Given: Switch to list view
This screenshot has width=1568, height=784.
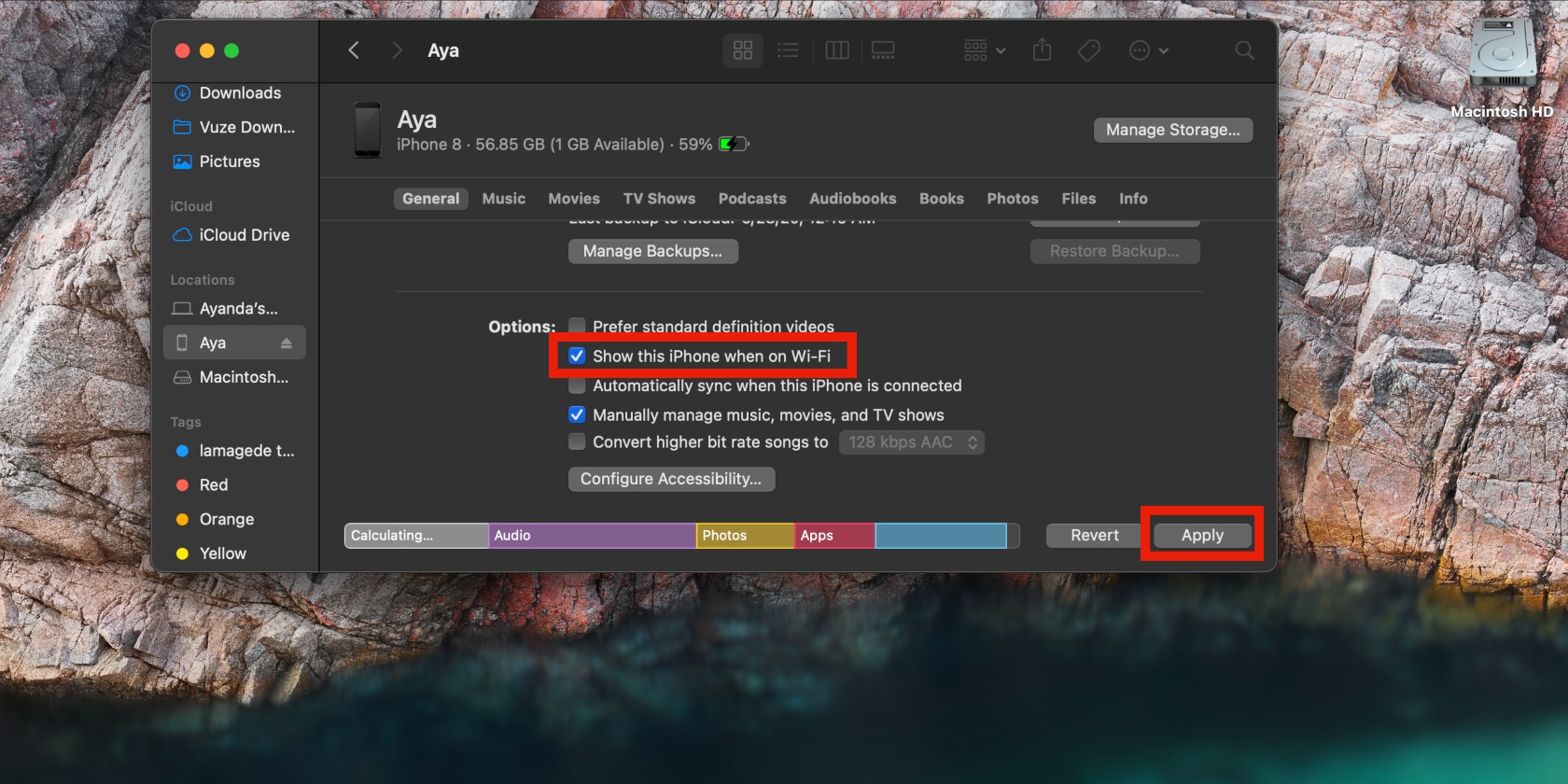Looking at the screenshot, I should 788,50.
